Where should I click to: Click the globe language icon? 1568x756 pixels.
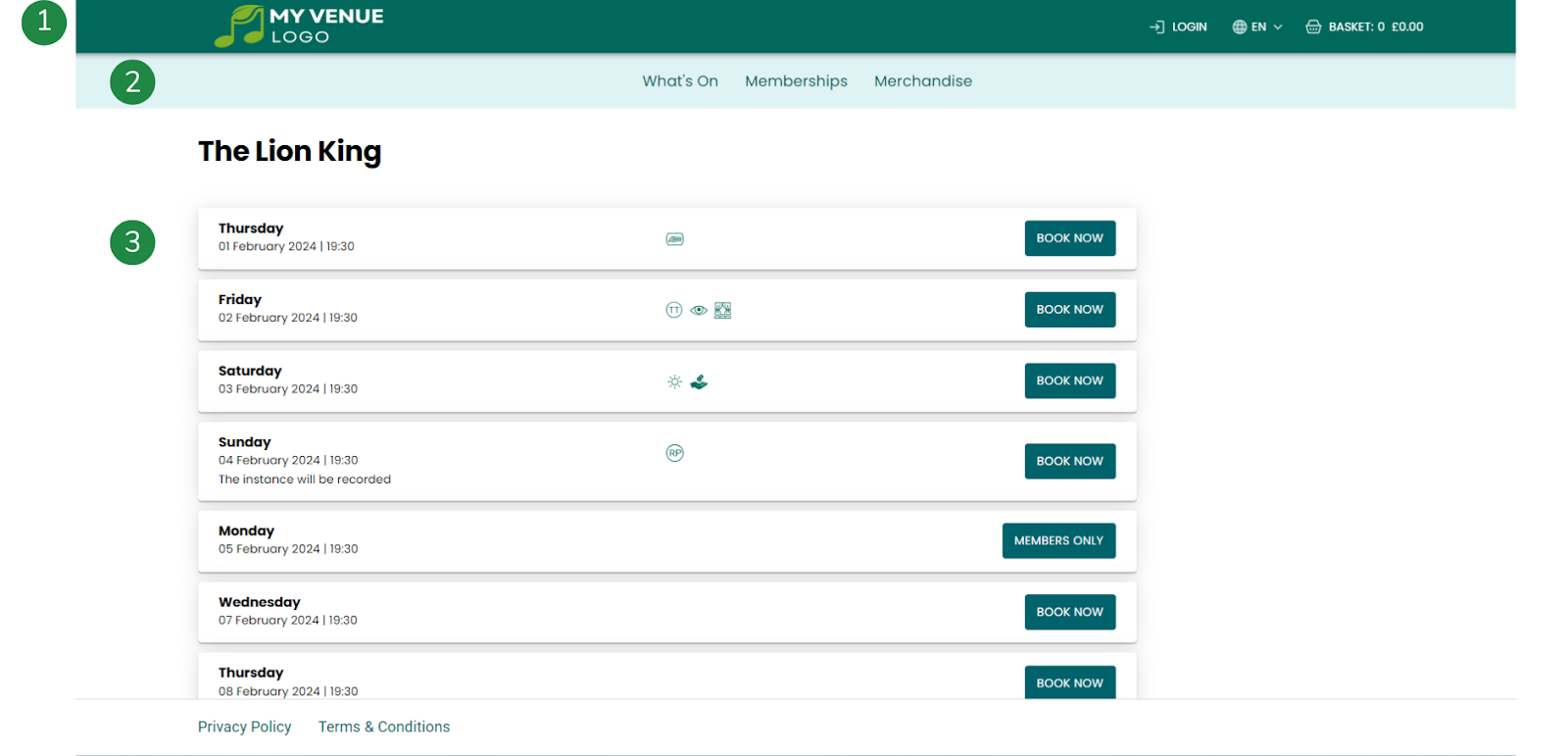pyautogui.click(x=1239, y=27)
